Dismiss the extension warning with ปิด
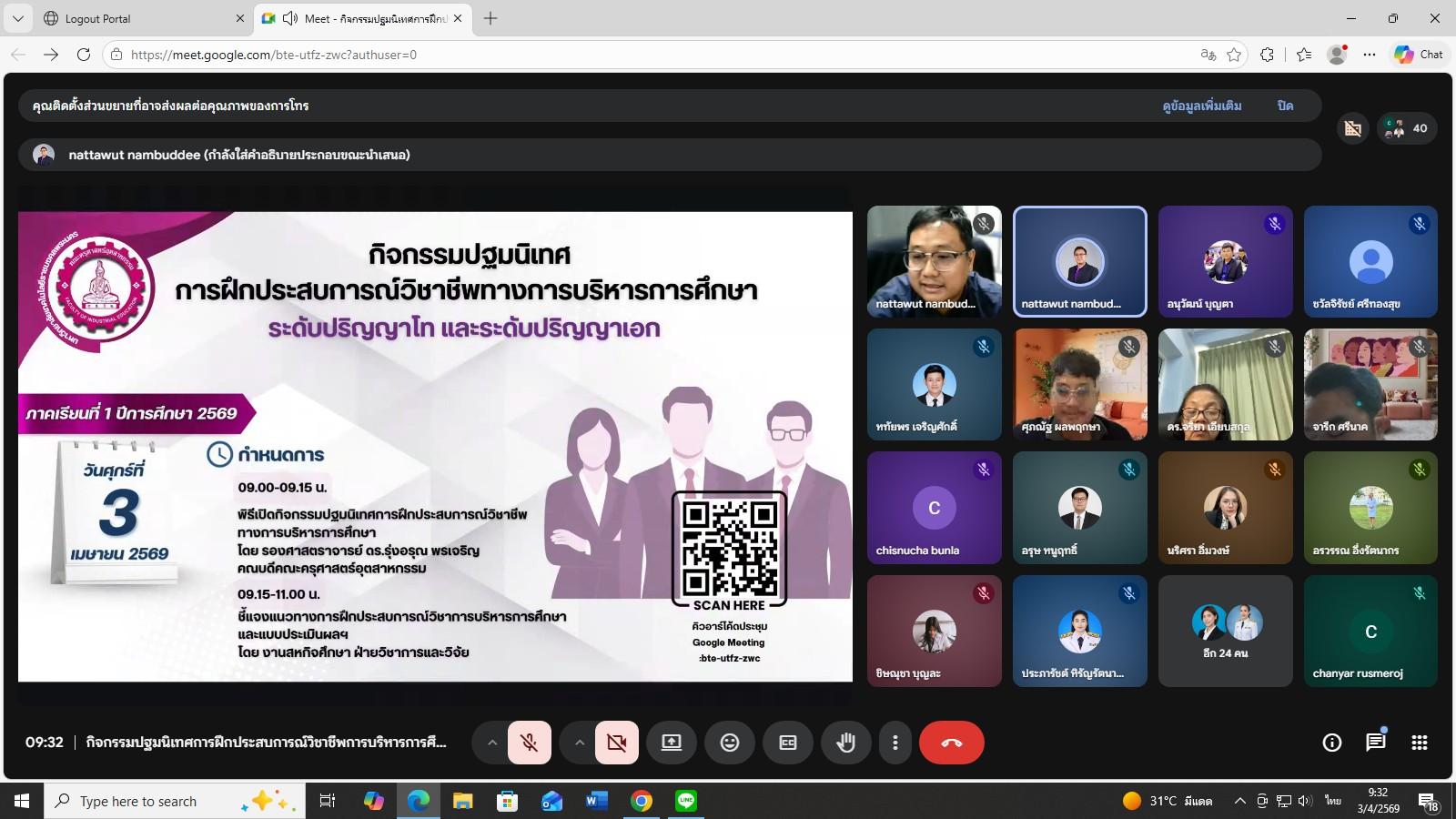This screenshot has width=1456, height=819. pos(1285,106)
